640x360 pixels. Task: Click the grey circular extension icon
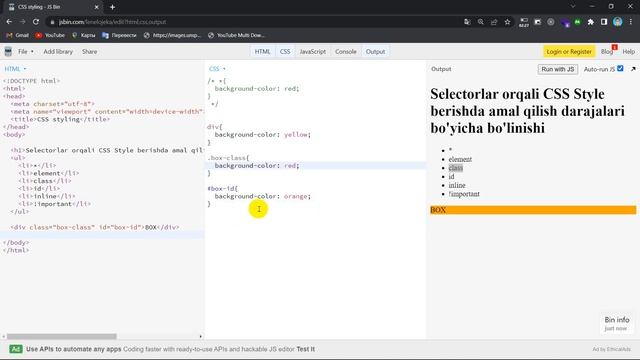(551, 22)
